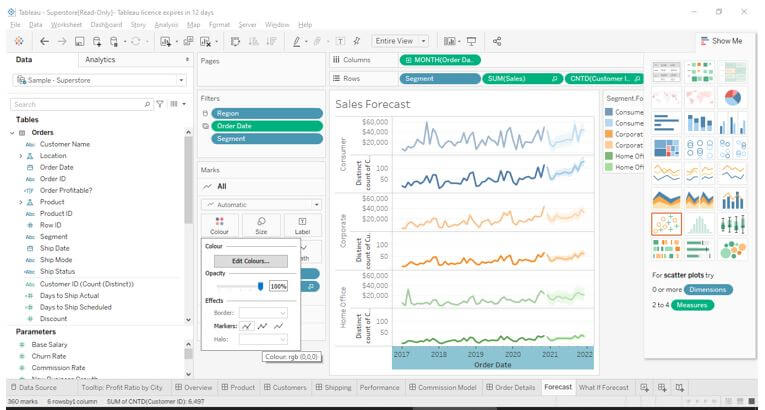Click the field Search box
The height and width of the screenshot is (410, 765).
click(81, 104)
